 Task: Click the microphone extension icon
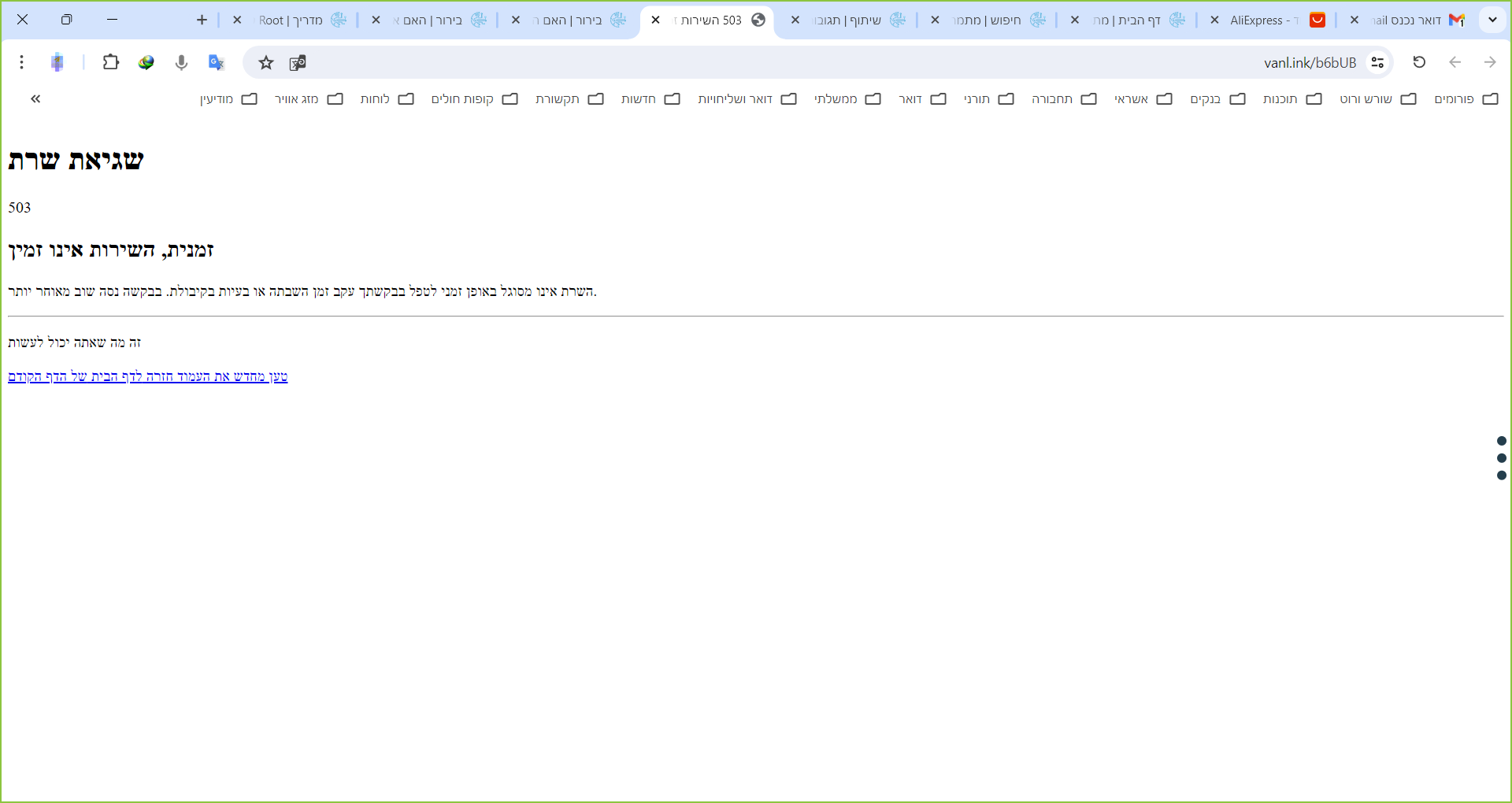(181, 62)
